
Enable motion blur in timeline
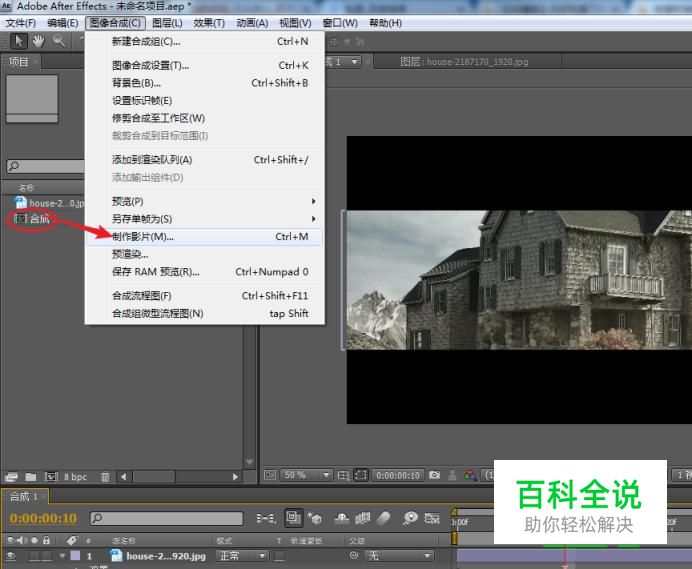(384, 518)
